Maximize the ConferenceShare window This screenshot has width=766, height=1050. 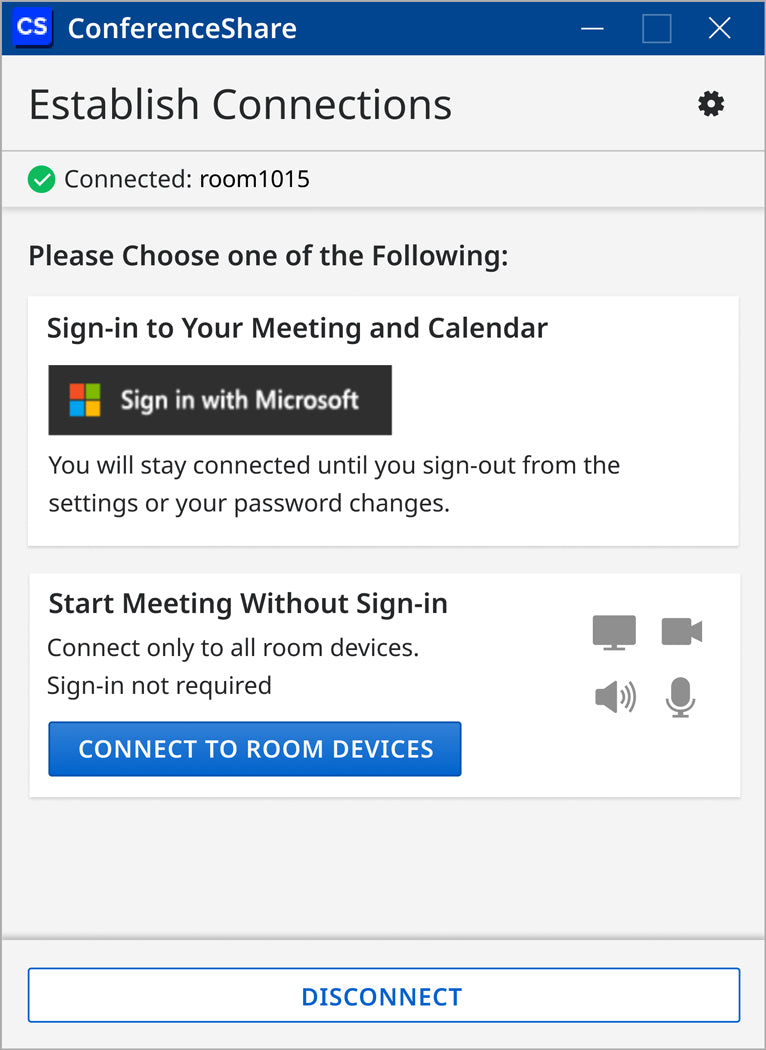(x=656, y=28)
